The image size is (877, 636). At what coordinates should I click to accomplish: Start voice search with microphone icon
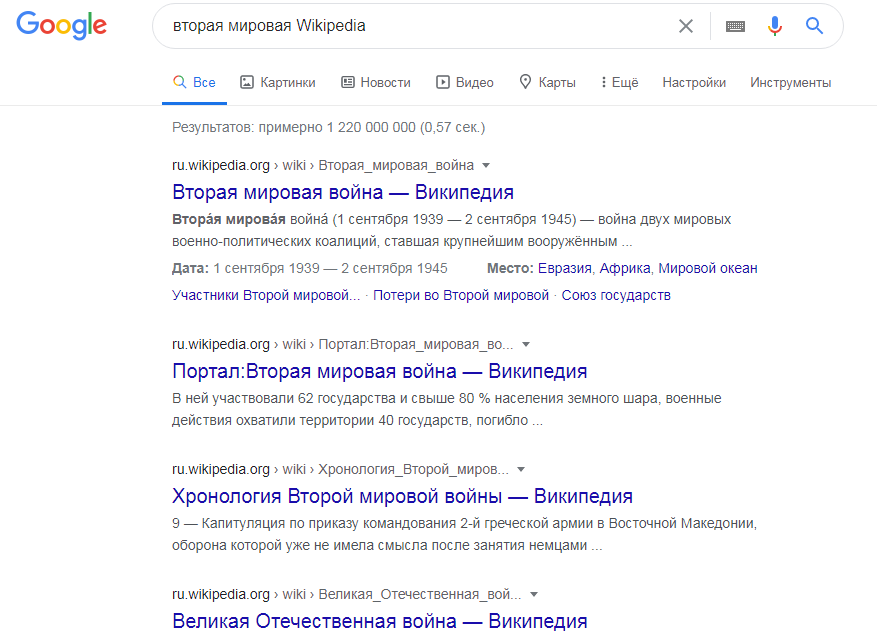pos(775,26)
